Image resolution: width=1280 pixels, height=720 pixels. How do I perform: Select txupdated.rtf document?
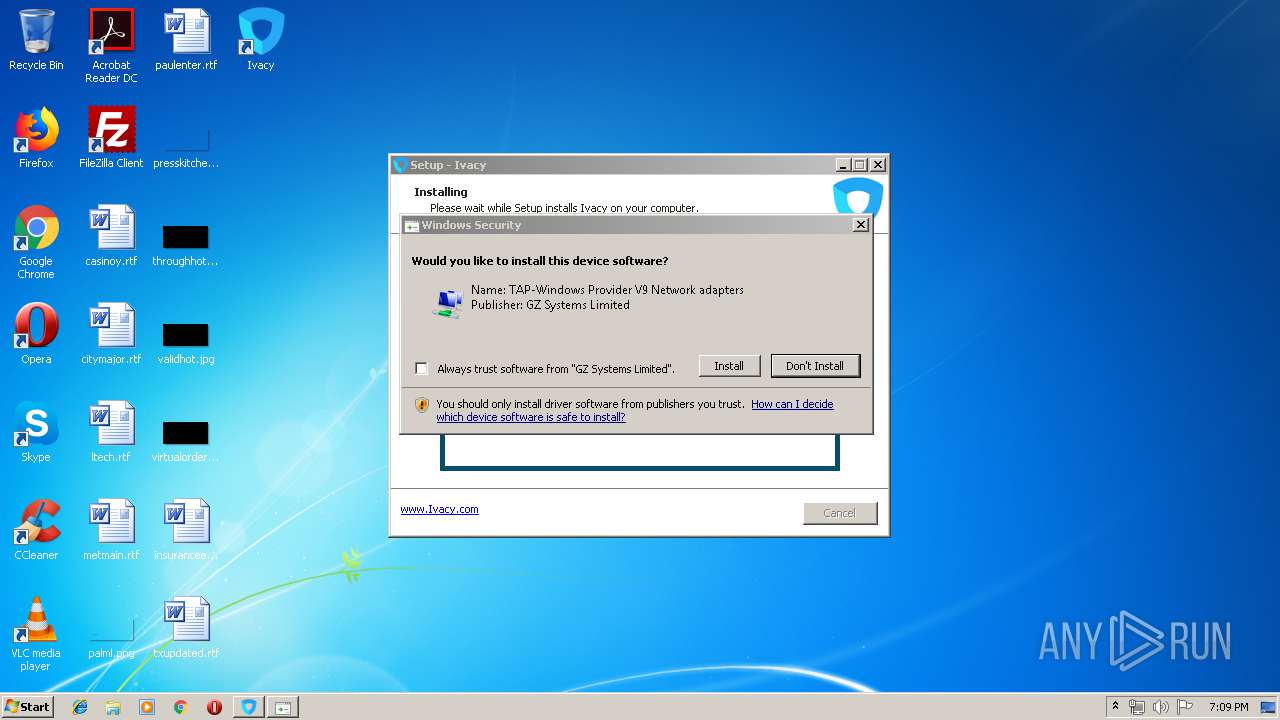(186, 628)
